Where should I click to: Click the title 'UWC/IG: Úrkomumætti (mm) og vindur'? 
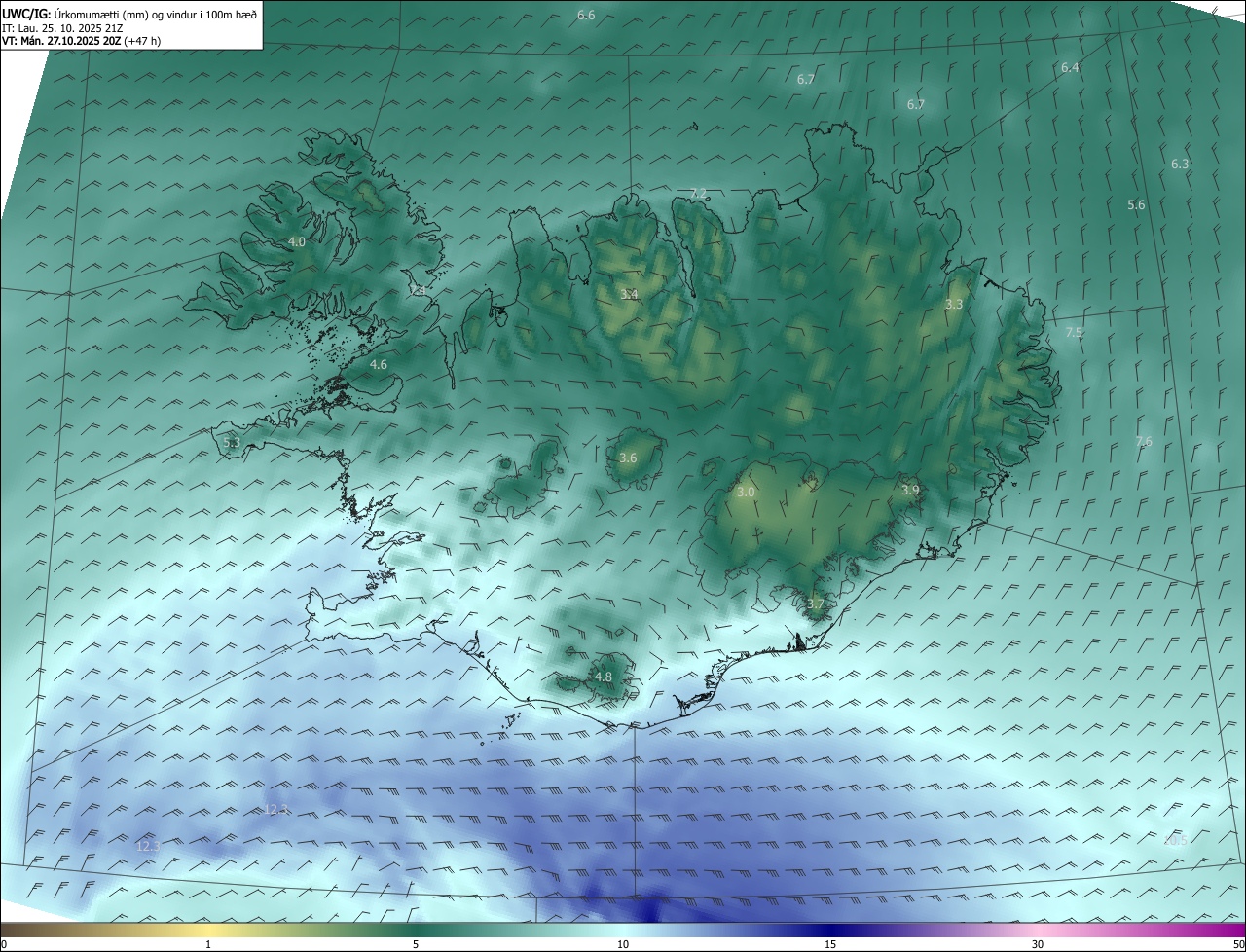(129, 13)
